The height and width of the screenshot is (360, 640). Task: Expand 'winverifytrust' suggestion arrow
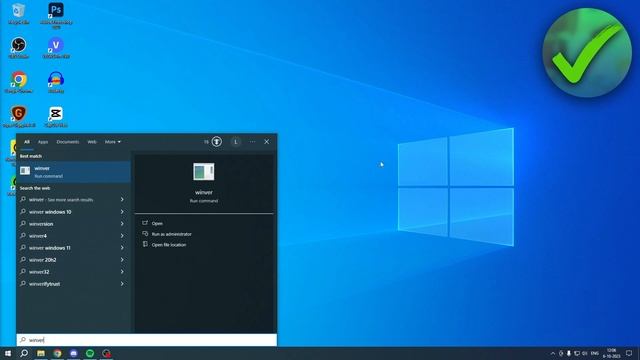(x=122, y=284)
